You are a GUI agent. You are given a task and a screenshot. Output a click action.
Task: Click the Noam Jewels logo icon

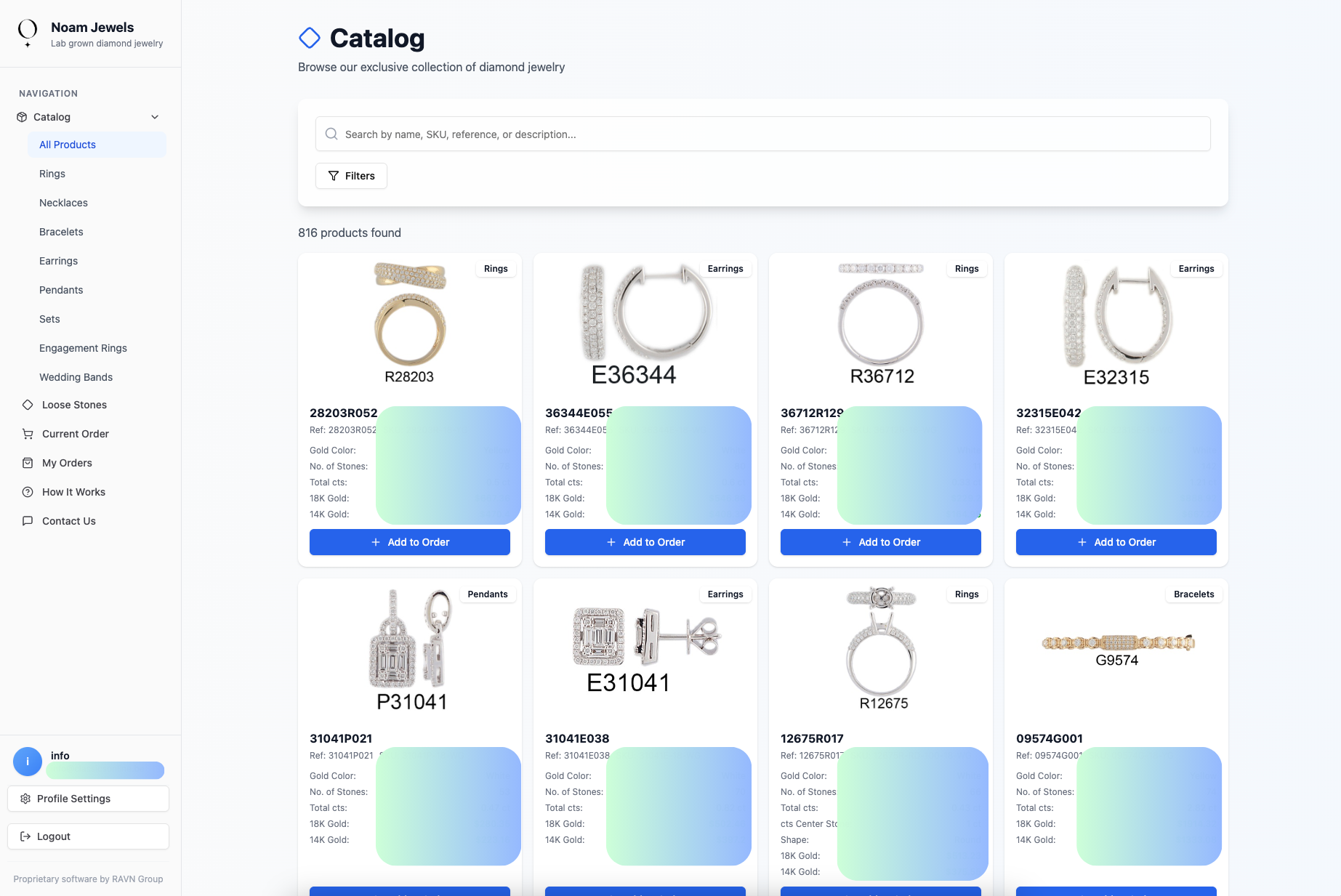(x=28, y=33)
